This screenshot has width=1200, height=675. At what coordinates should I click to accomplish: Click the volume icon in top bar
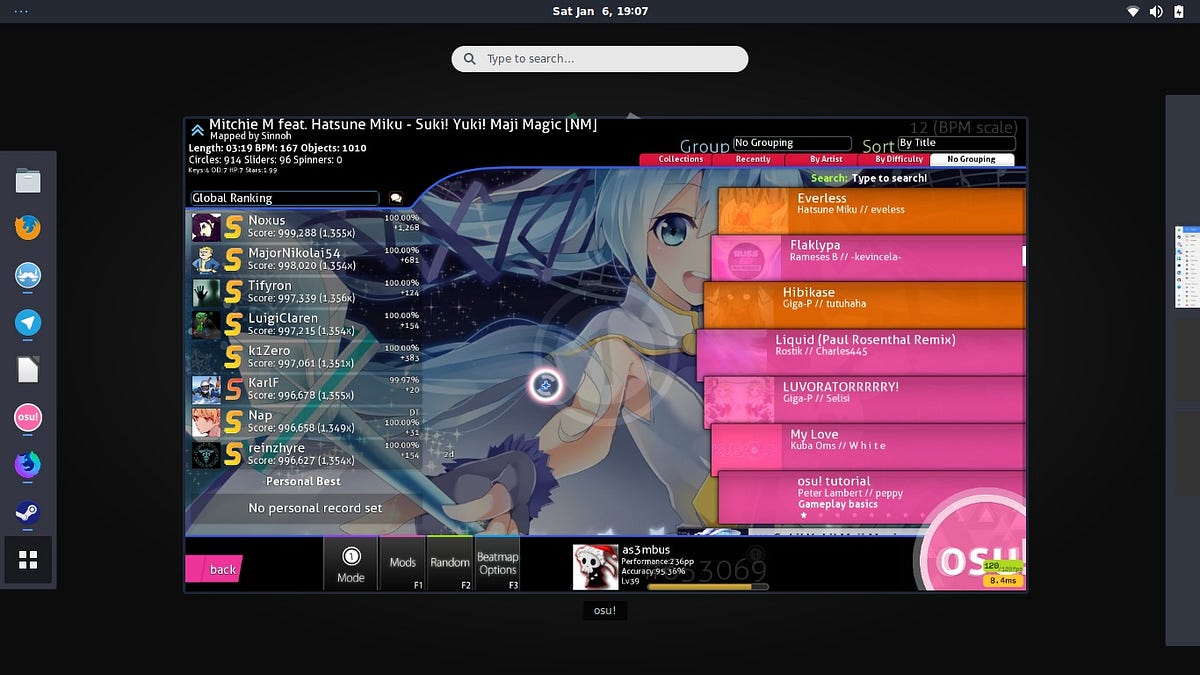pyautogui.click(x=1156, y=11)
